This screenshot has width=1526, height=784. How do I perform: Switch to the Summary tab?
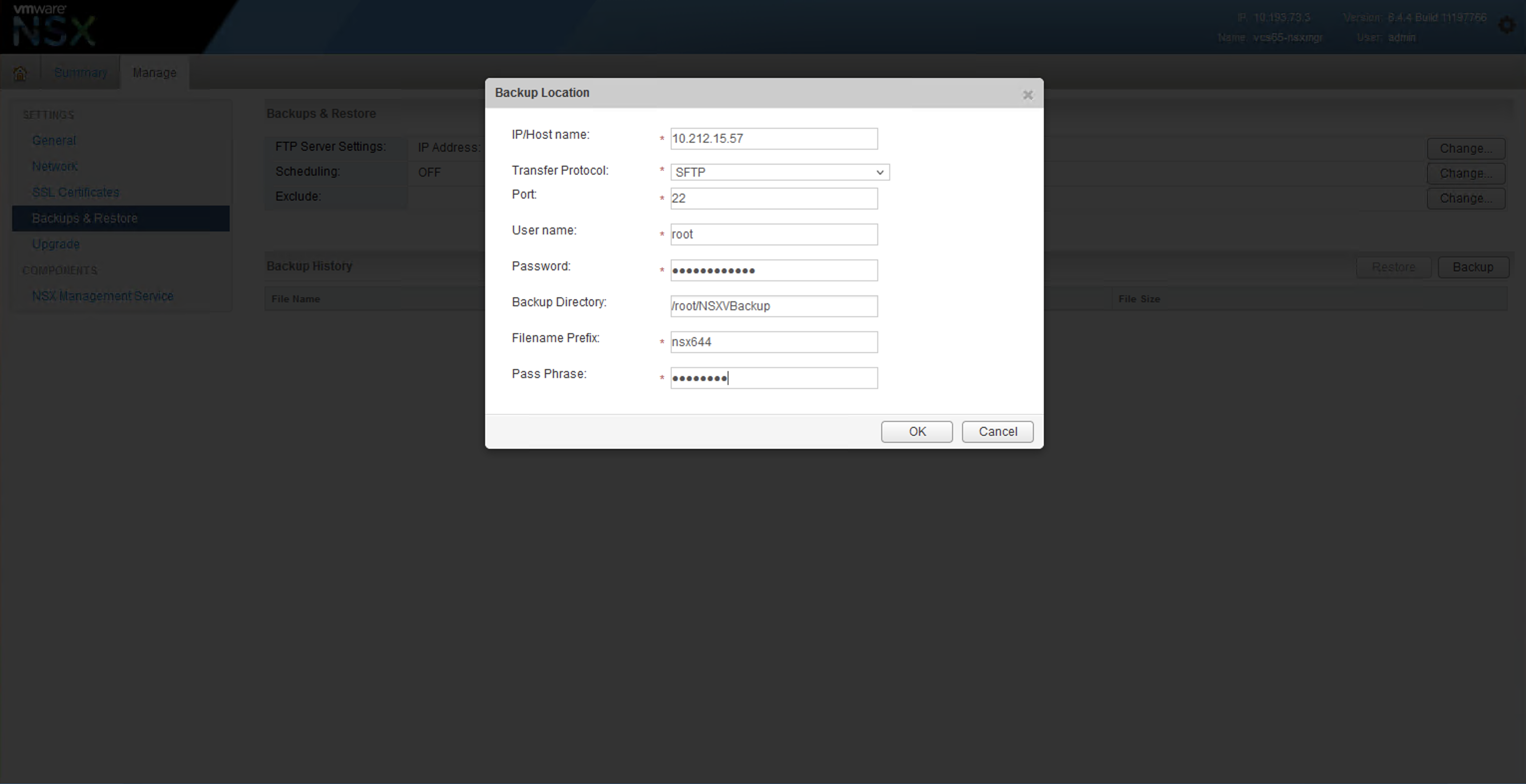[x=80, y=72]
